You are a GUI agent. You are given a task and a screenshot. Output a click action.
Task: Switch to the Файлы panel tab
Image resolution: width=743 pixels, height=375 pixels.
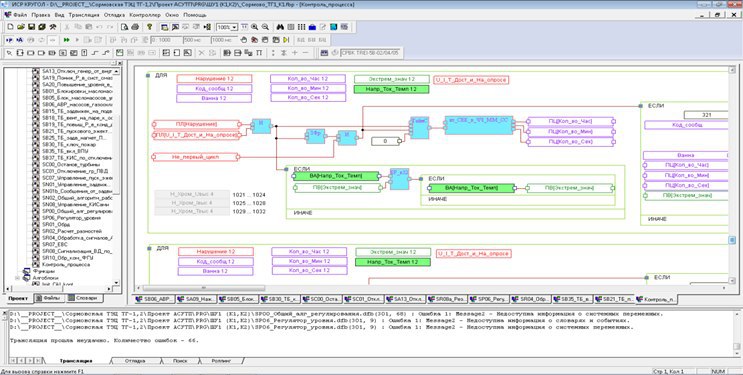click(x=49, y=298)
